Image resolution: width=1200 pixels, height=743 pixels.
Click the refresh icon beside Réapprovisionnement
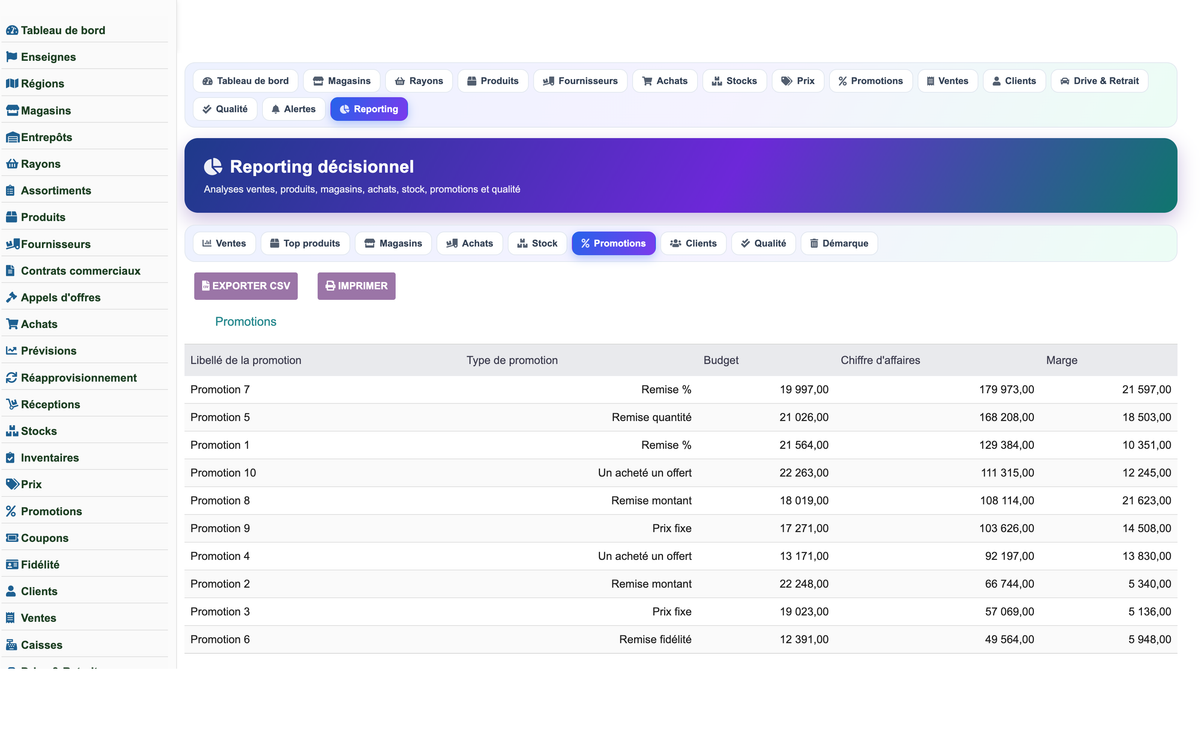click(12, 378)
